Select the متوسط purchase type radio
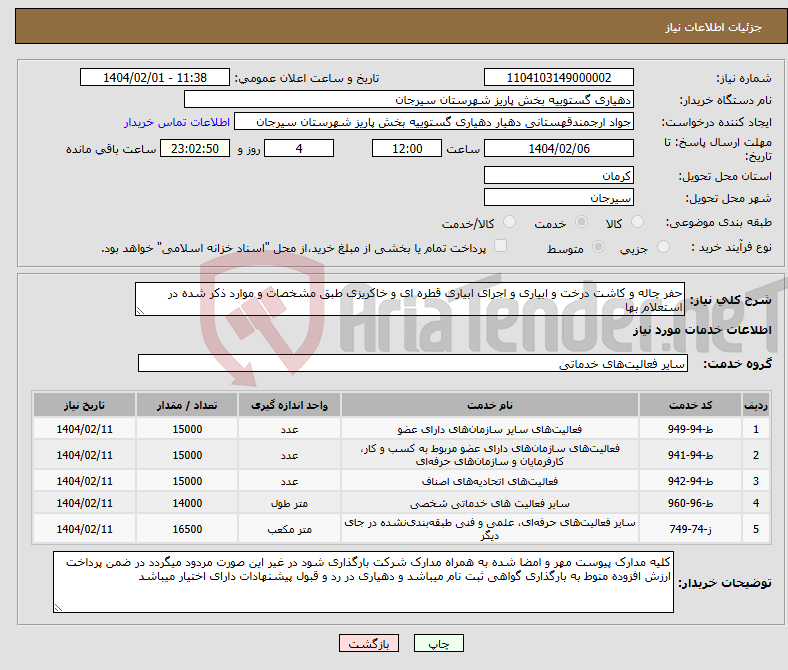This screenshot has height=670, width=788. (598, 246)
